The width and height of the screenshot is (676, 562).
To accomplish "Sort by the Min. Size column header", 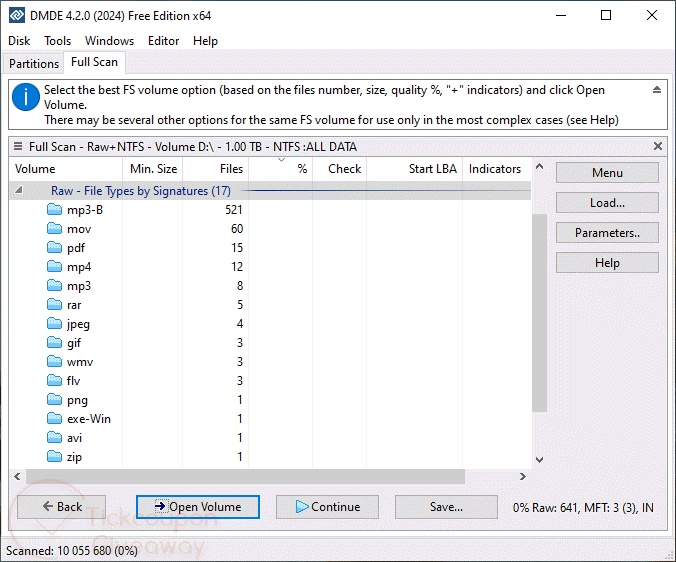I will (153, 169).
